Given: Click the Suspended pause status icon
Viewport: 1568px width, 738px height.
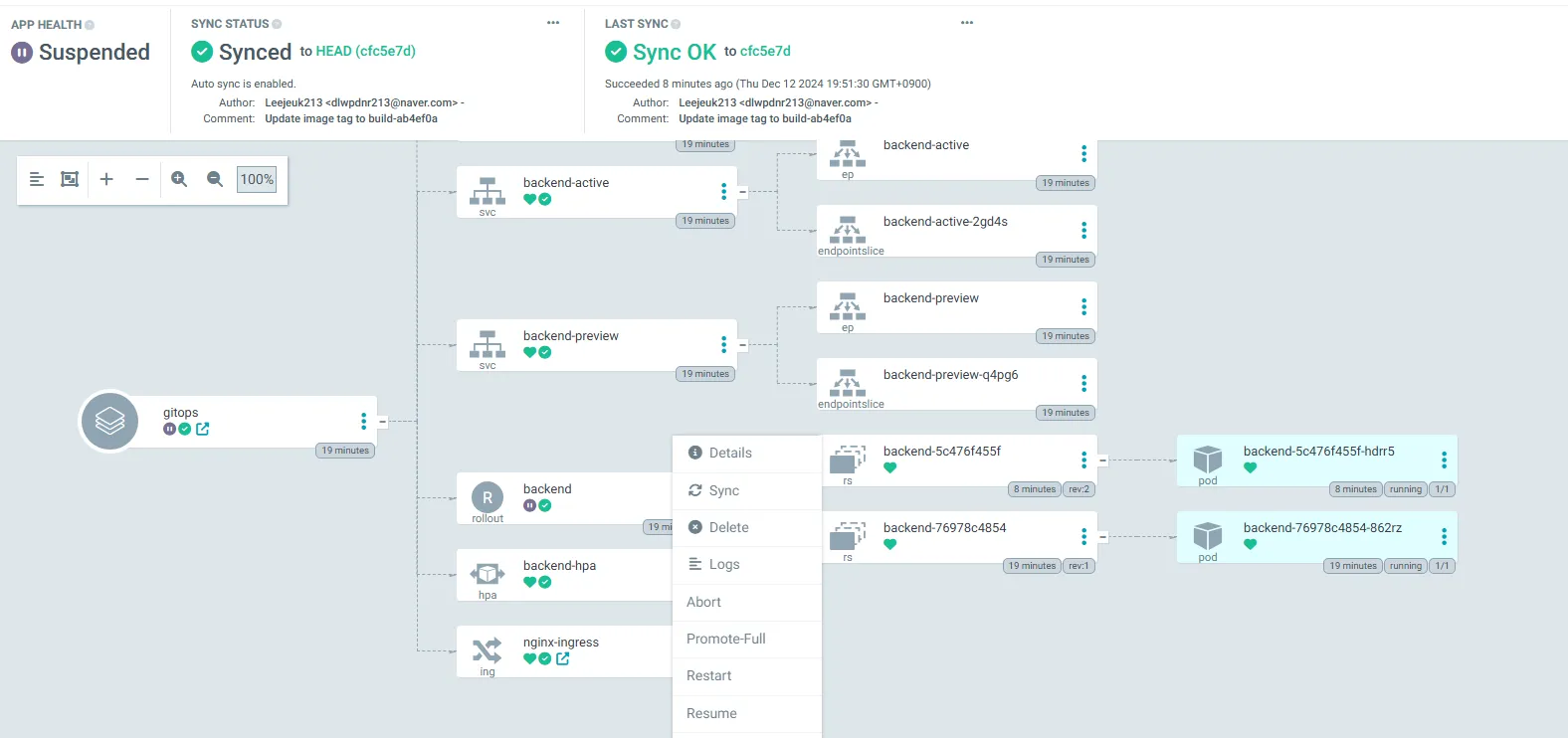Looking at the screenshot, I should click(x=22, y=52).
